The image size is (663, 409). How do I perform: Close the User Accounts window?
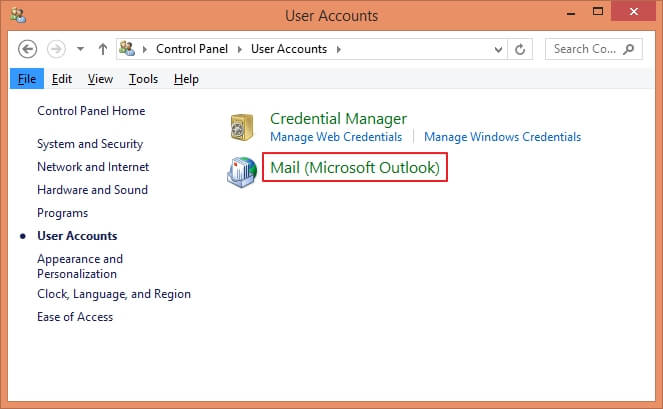[x=633, y=11]
